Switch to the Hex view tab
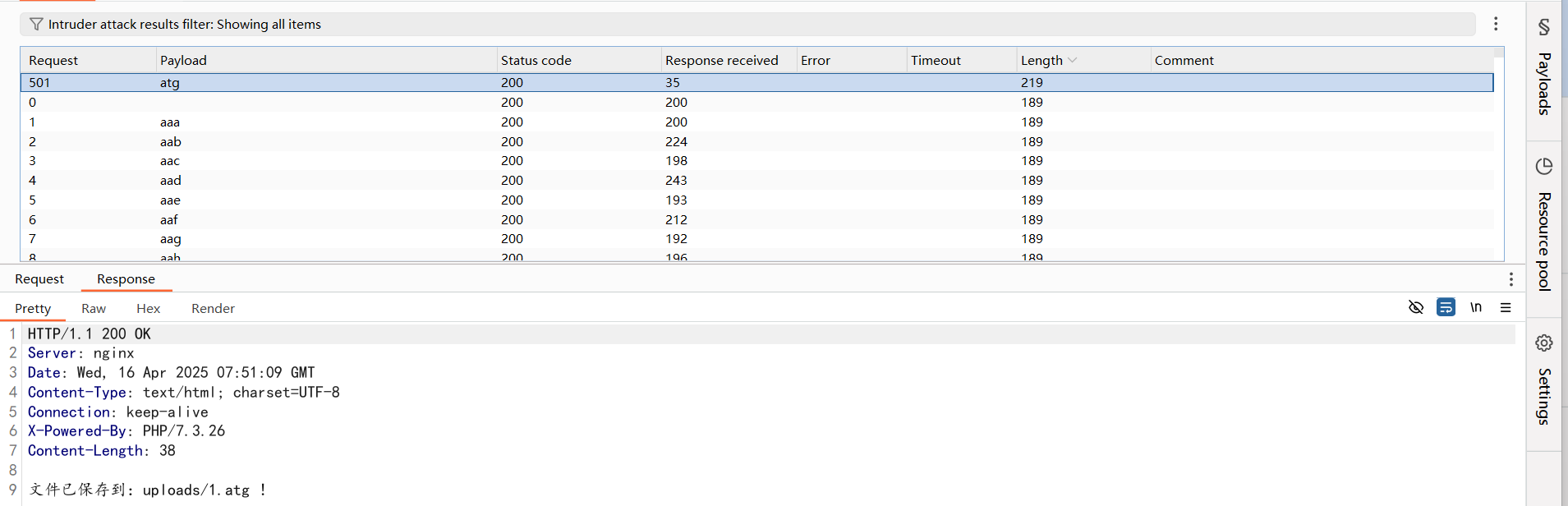Viewport: 1568px width, 506px height. click(x=148, y=309)
